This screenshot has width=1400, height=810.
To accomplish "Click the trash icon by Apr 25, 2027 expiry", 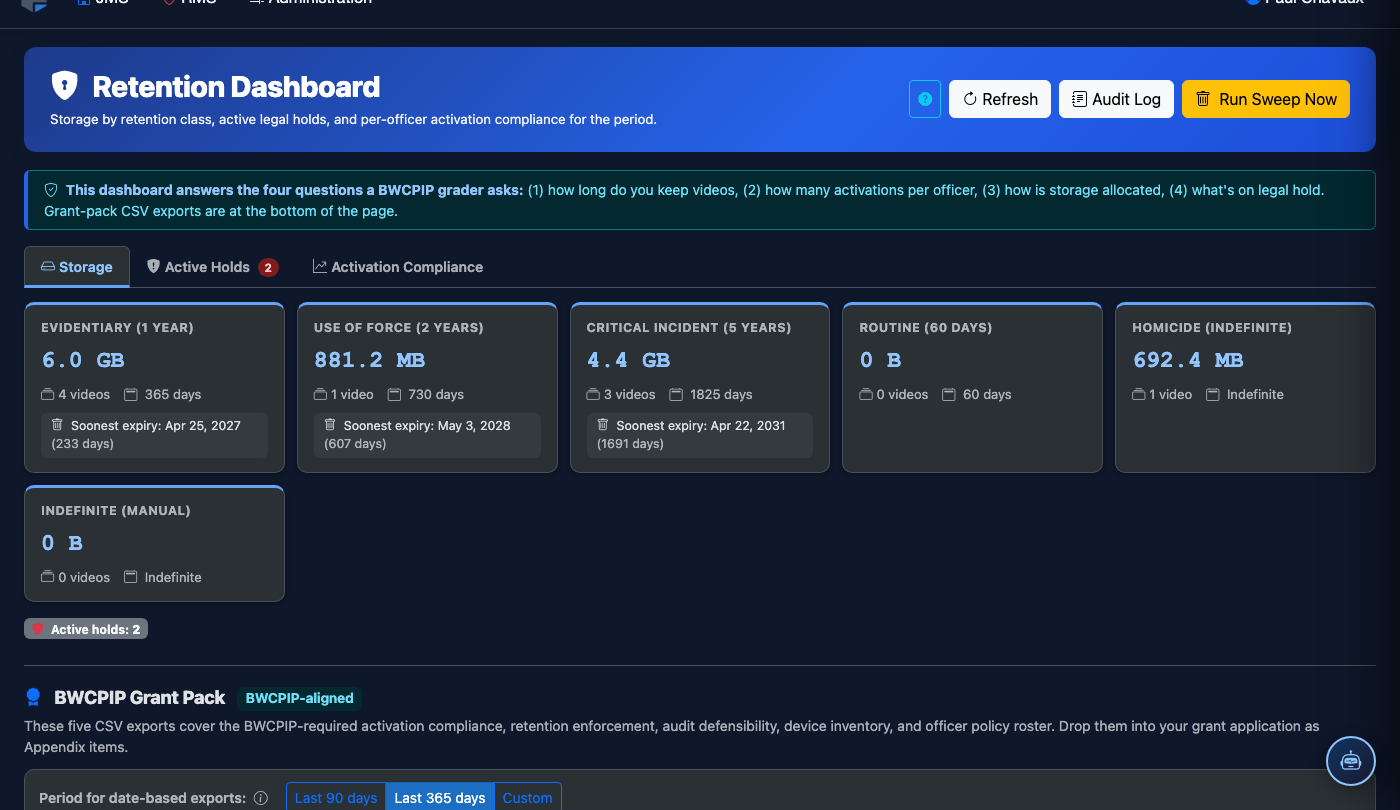I will (x=57, y=425).
